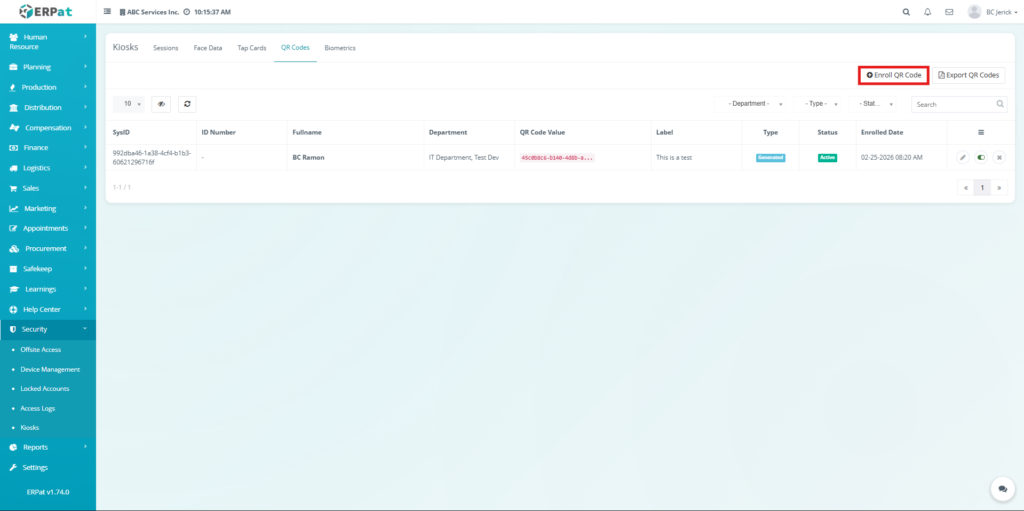Switch to the Face Data tab

208,48
